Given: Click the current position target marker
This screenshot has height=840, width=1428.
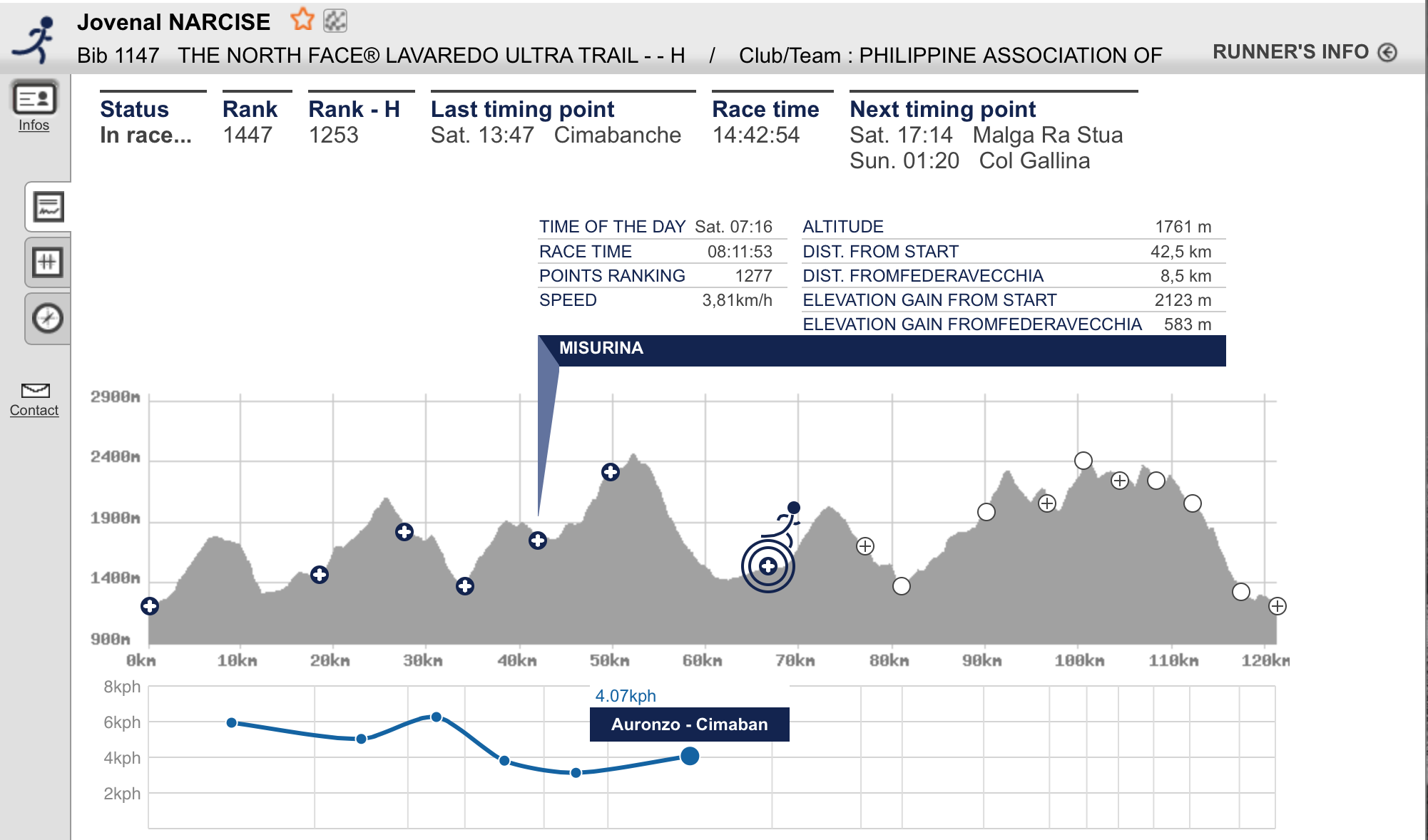Looking at the screenshot, I should 768,566.
